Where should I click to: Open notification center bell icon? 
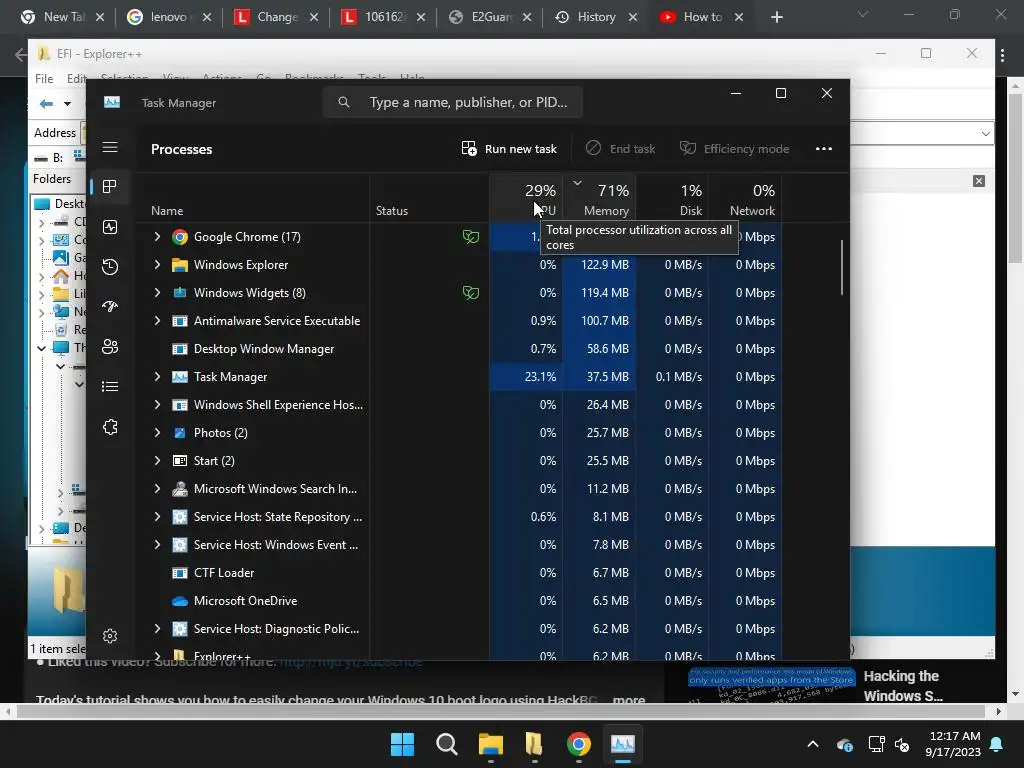(x=997, y=744)
